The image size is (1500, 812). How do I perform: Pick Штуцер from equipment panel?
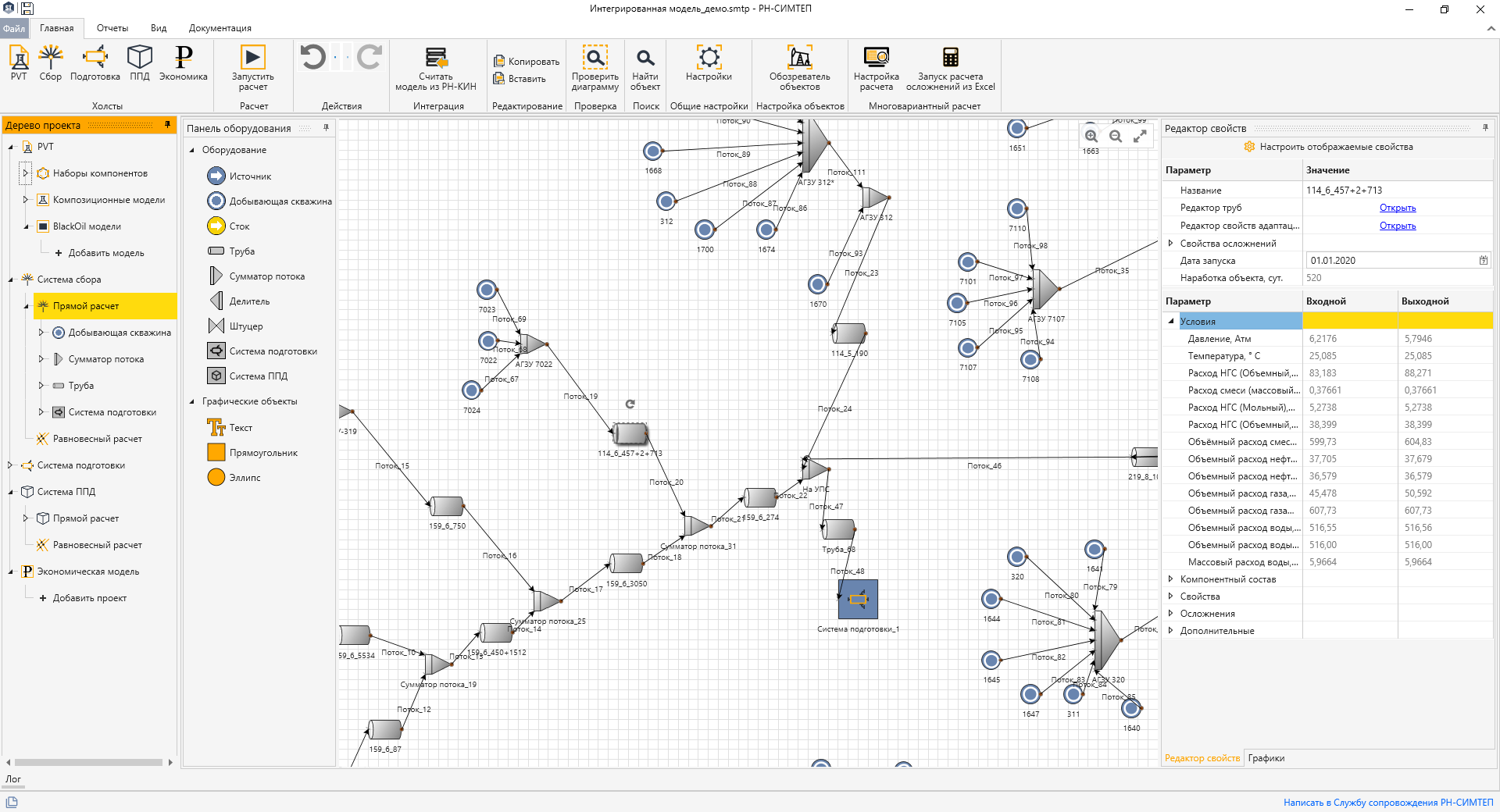[236, 326]
